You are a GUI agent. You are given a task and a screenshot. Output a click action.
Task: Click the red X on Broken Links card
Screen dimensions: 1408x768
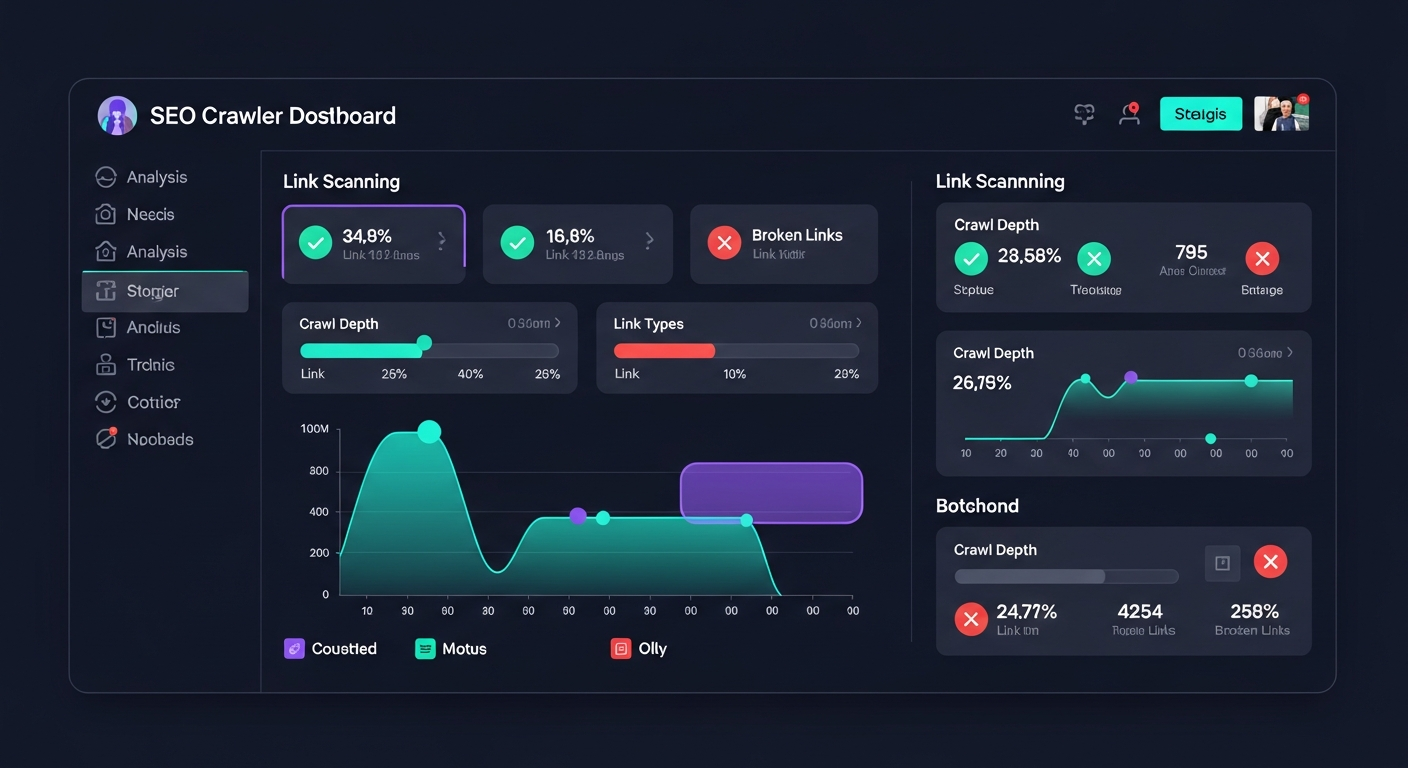click(724, 242)
